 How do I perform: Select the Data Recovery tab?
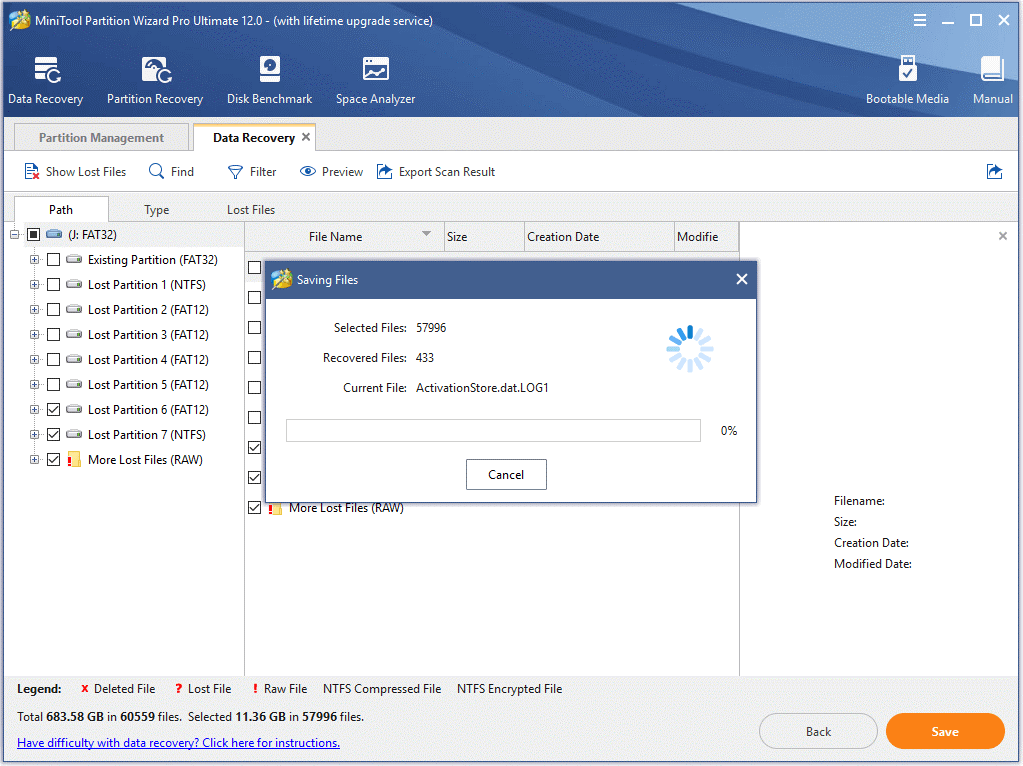pyautogui.click(x=254, y=137)
